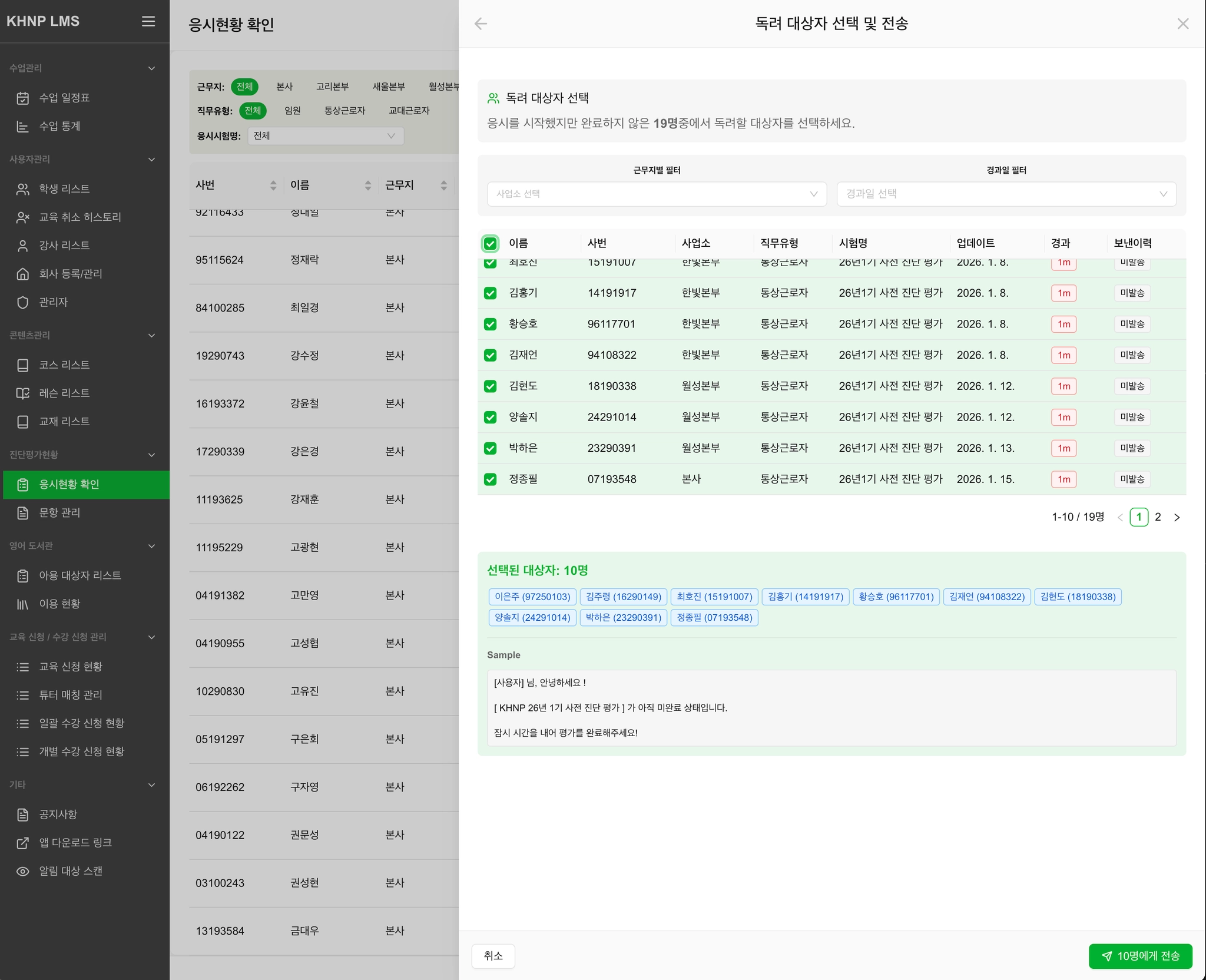The image size is (1206, 980).
Task: Click the back arrow in the panel header
Action: click(x=481, y=24)
